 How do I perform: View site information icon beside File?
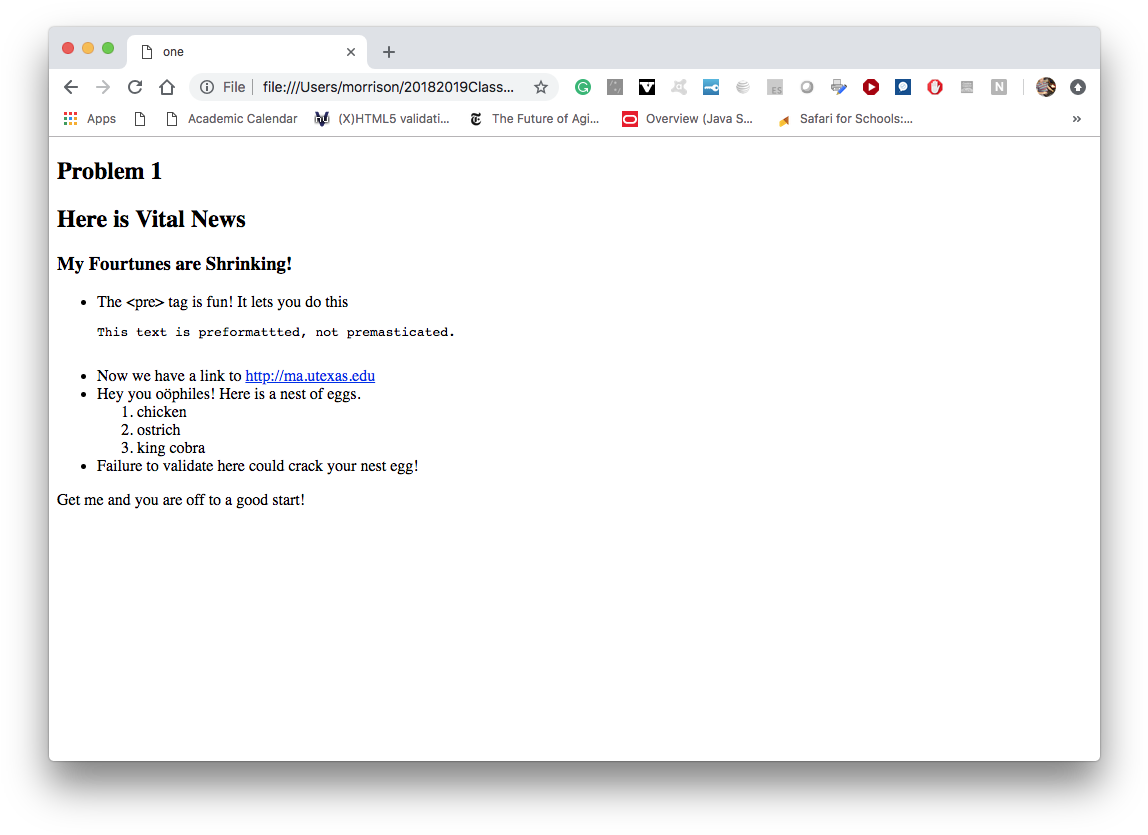point(207,87)
